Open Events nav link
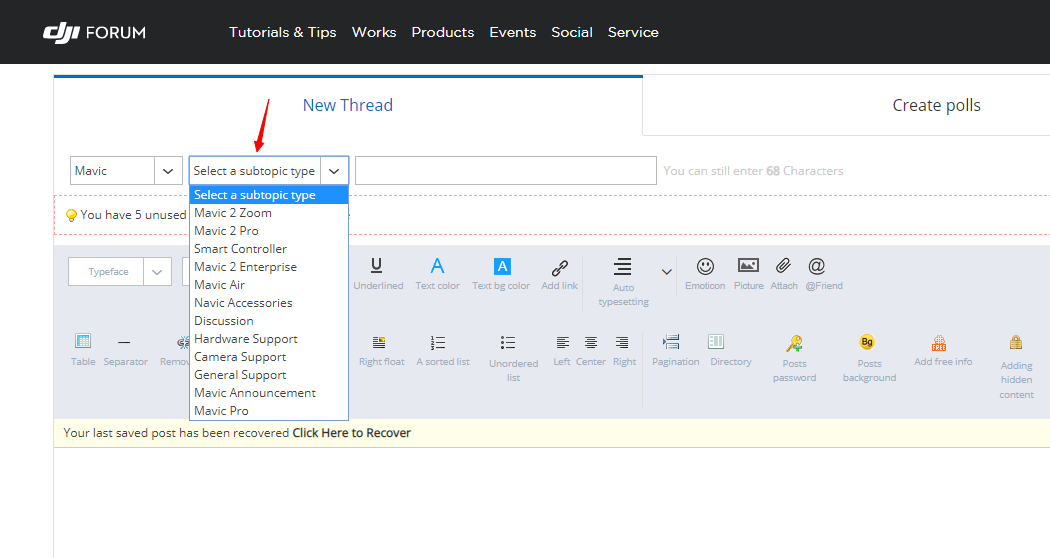The height and width of the screenshot is (558, 1050). point(512,32)
